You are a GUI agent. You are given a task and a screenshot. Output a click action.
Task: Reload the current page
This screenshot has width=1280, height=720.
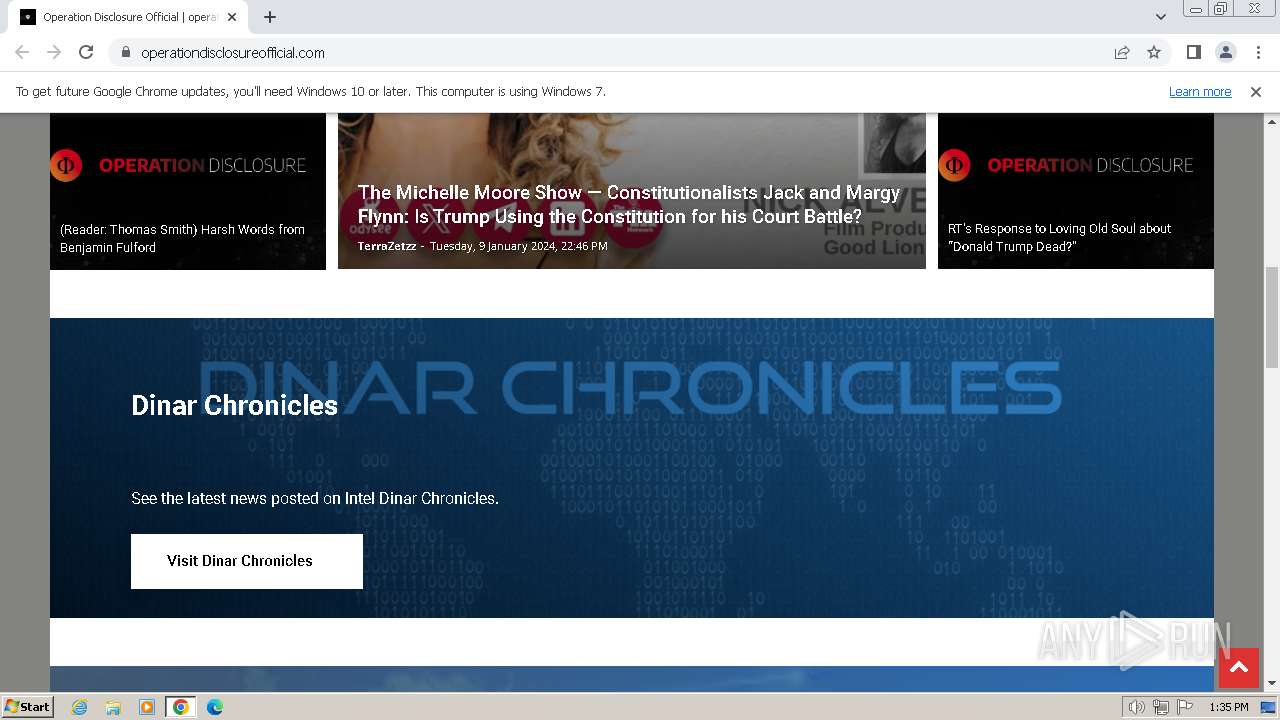pyautogui.click(x=86, y=52)
